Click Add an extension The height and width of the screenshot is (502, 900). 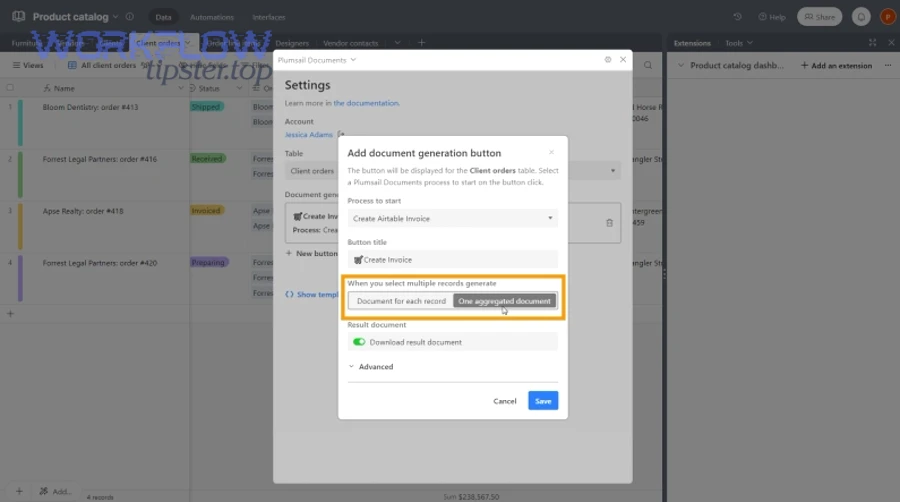pos(836,65)
